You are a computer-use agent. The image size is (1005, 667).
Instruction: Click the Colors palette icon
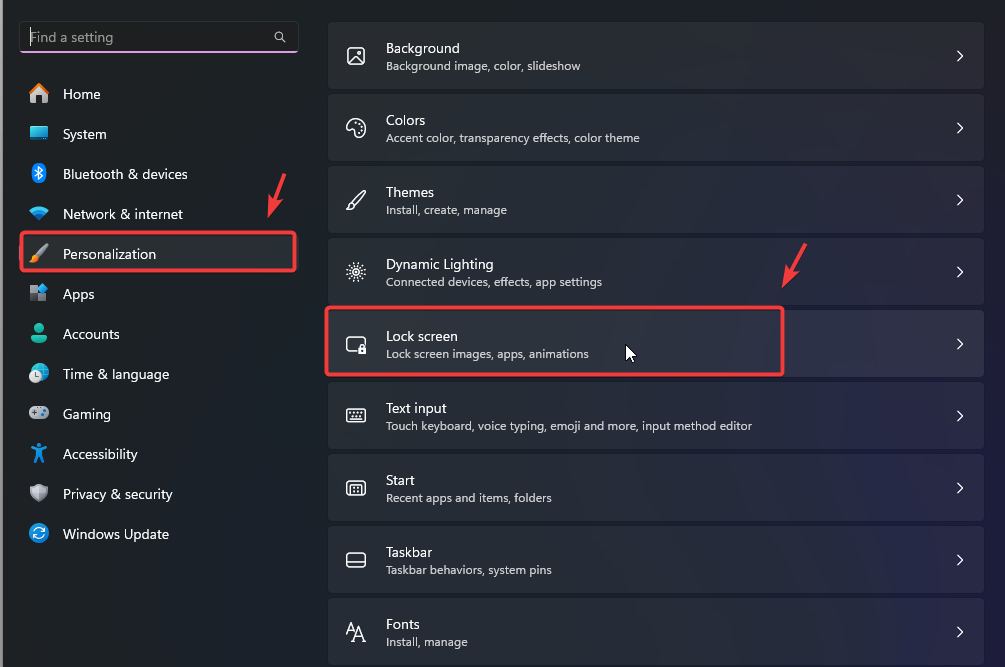[356, 128]
